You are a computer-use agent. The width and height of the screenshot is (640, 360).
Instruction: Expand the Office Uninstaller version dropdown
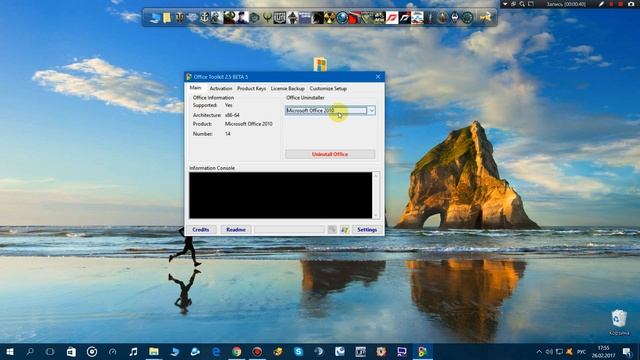371,110
